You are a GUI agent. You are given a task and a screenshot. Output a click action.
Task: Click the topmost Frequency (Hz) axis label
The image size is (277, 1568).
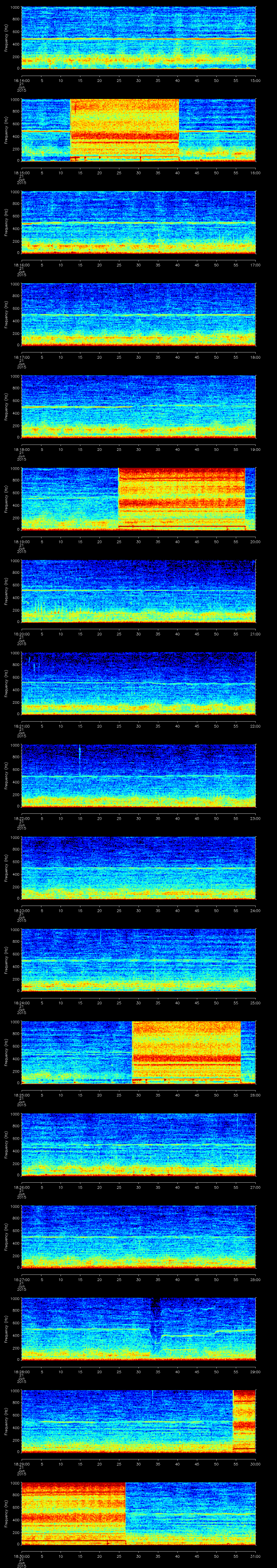click(6, 38)
